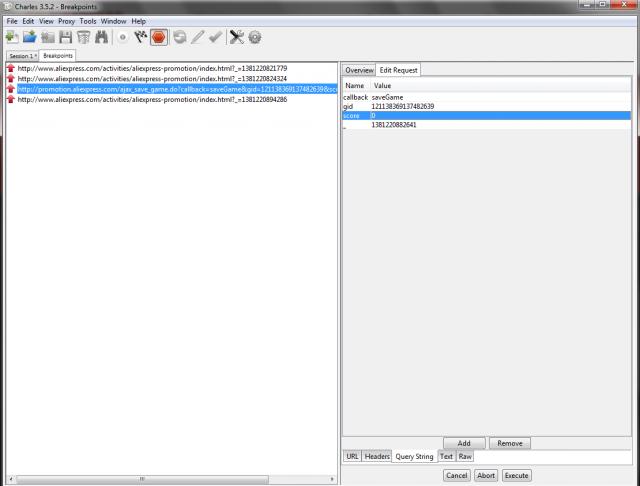
Task: Click red arrow icon beside ajax_save_game request
Action: (11, 89)
